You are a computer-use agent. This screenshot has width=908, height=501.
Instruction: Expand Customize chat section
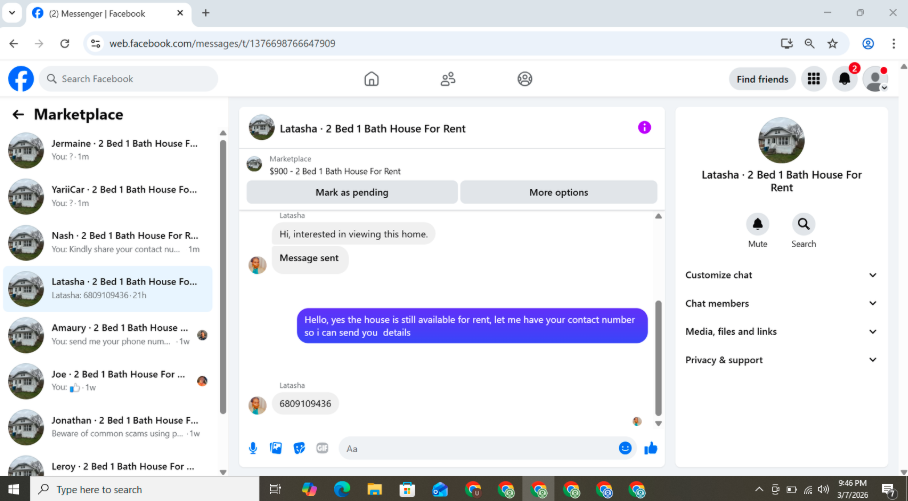pyautogui.click(x=781, y=275)
